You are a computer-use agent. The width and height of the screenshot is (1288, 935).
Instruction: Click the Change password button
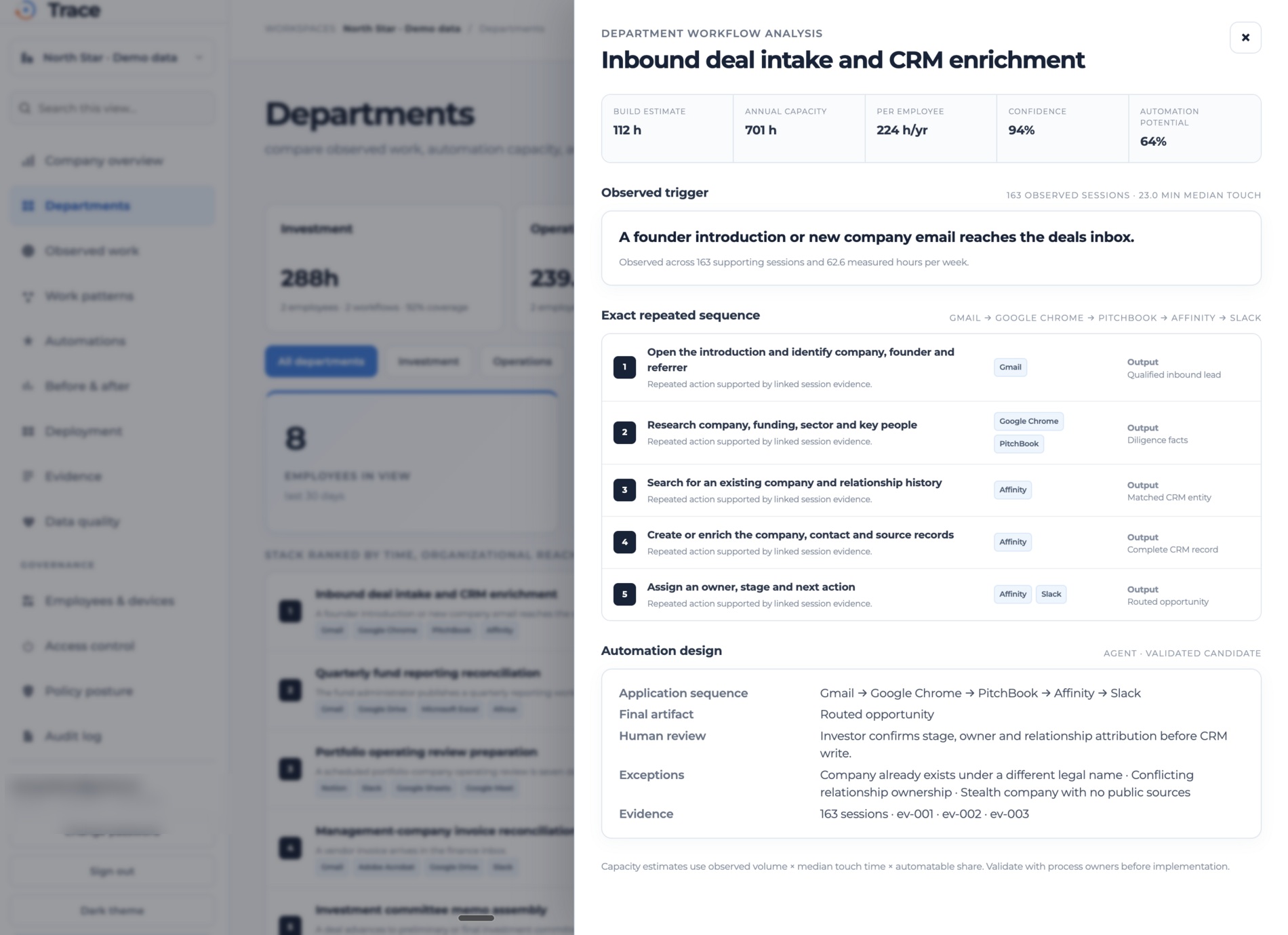point(112,832)
